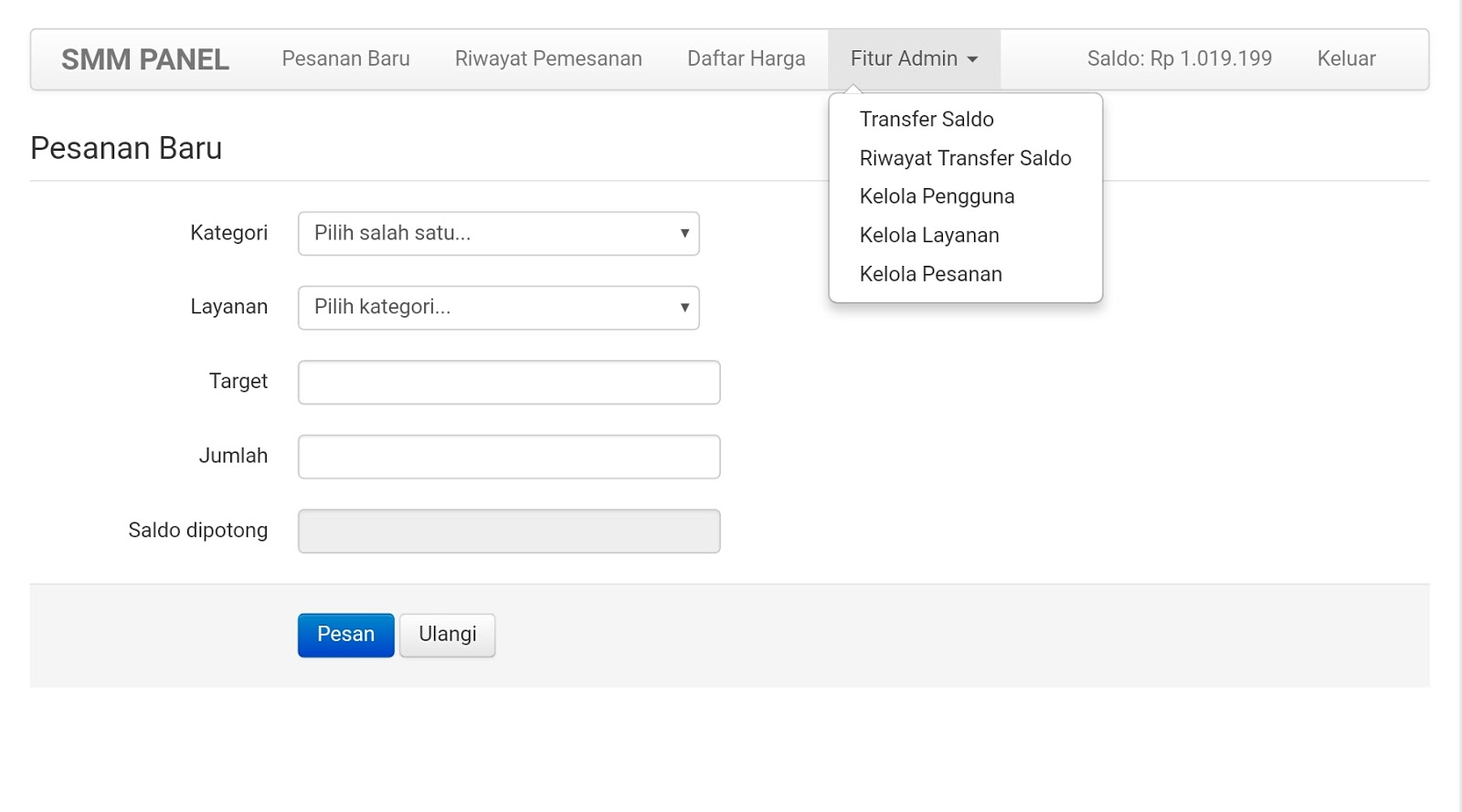Open the Pesanan Baru nav link
1462x812 pixels.
point(345,58)
